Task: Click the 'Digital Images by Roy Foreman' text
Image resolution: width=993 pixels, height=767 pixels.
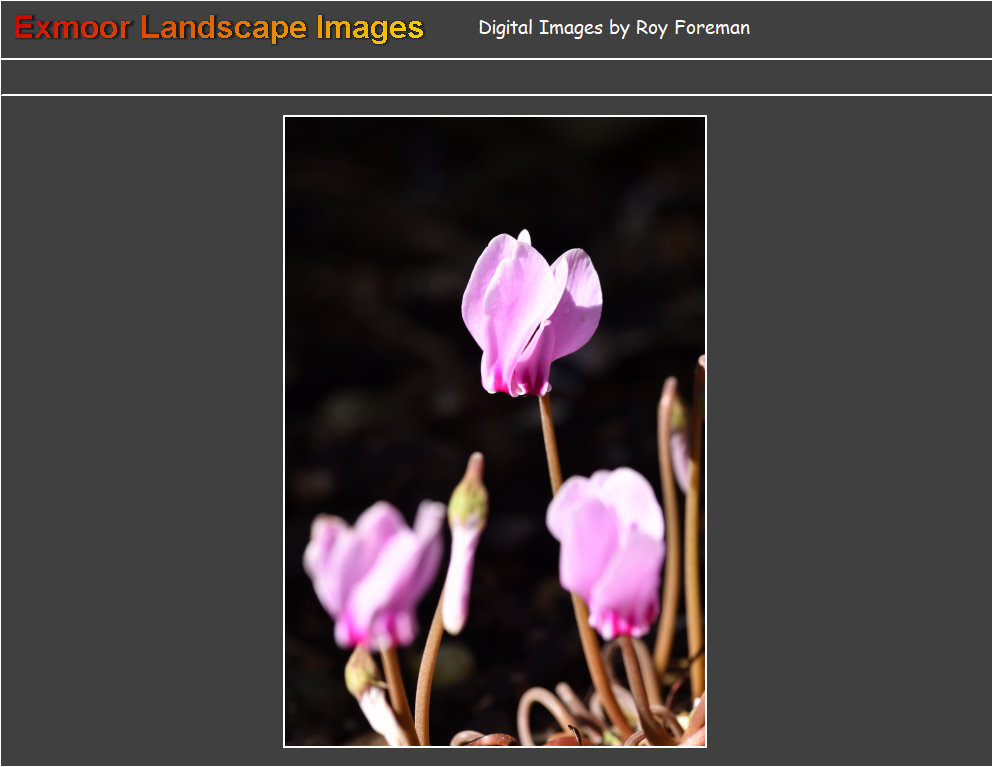Action: click(613, 28)
